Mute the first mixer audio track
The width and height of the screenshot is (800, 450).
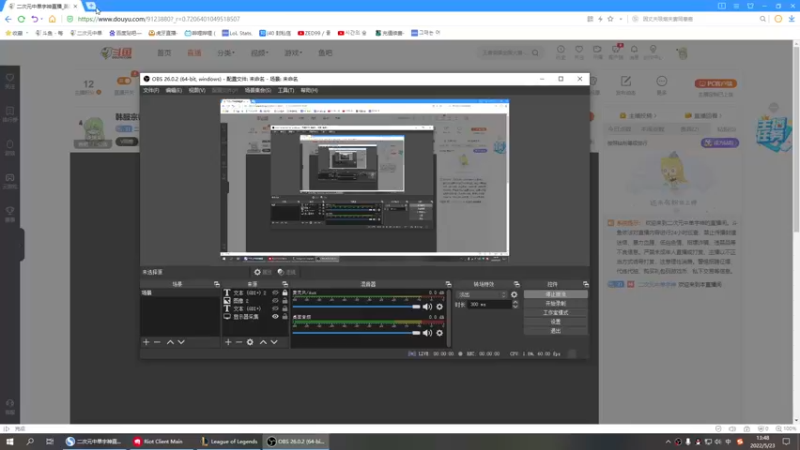coord(427,307)
